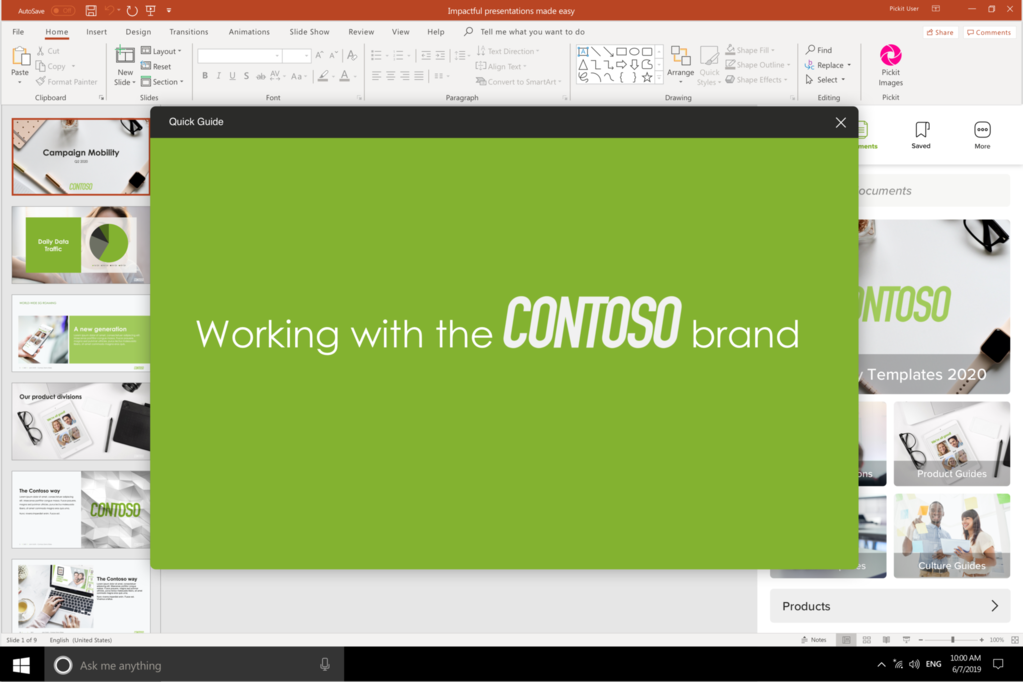Increase font size icon

click(x=319, y=56)
